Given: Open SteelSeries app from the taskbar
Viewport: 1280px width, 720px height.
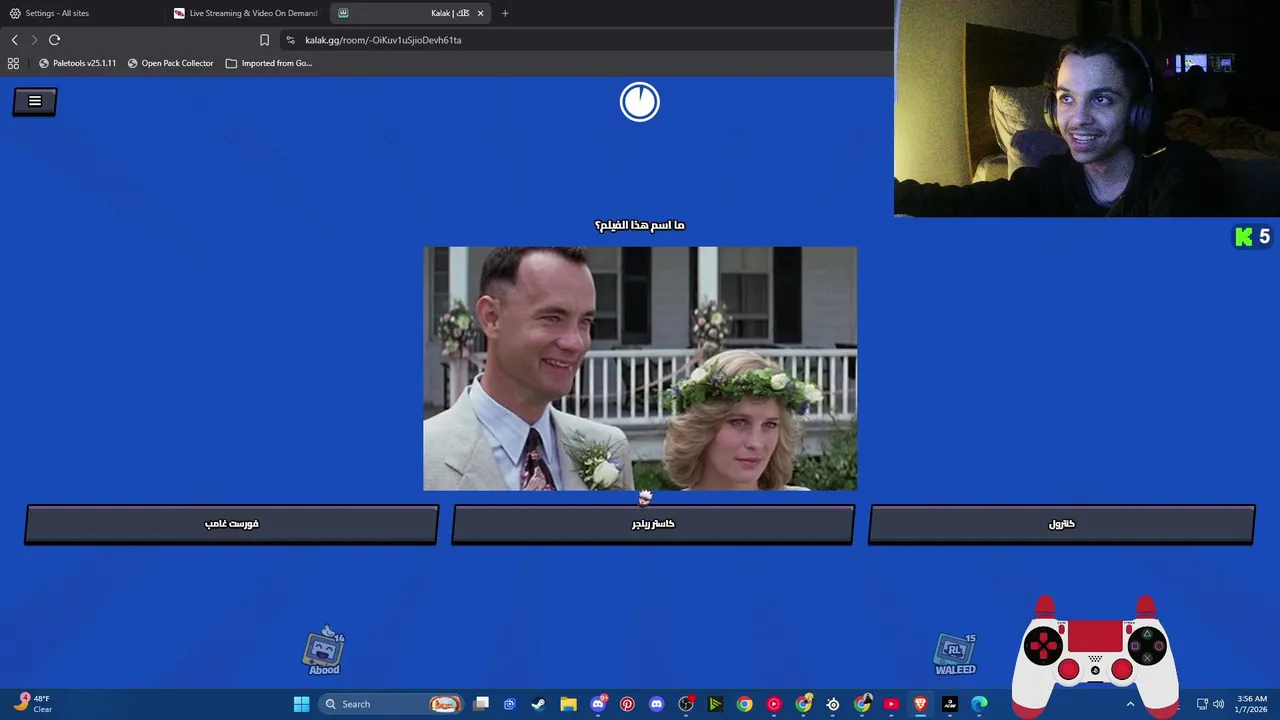Looking at the screenshot, I should [833, 704].
